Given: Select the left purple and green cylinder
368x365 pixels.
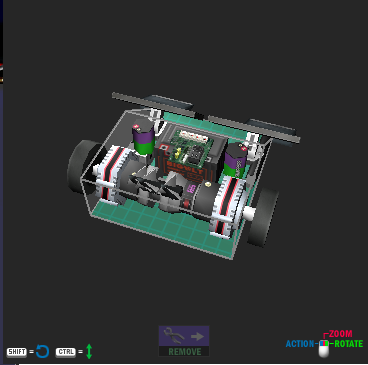Looking at the screenshot, I should tap(144, 139).
